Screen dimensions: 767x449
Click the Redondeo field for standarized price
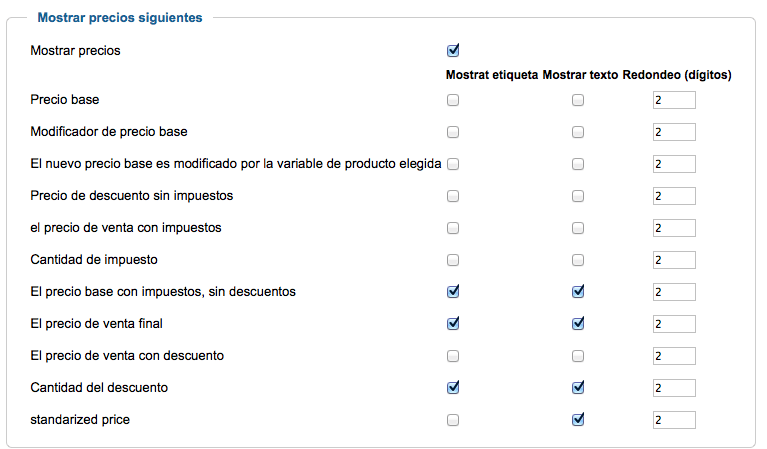pos(674,420)
